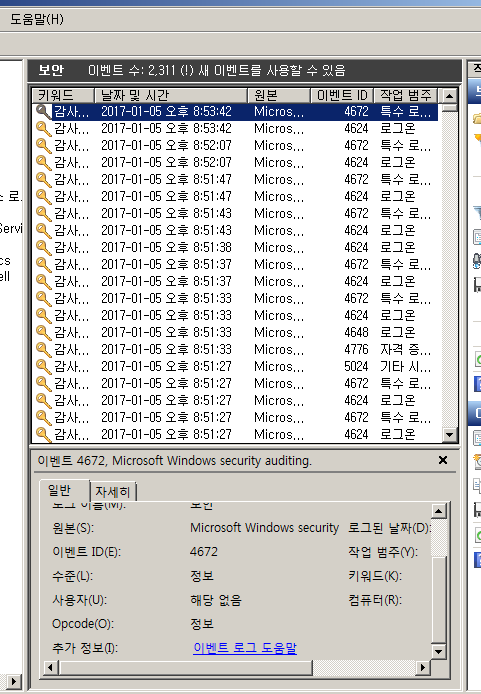Viewport: 481px width, 694px height.
Task: Switch to the 일반 tab
Action: coord(59,490)
